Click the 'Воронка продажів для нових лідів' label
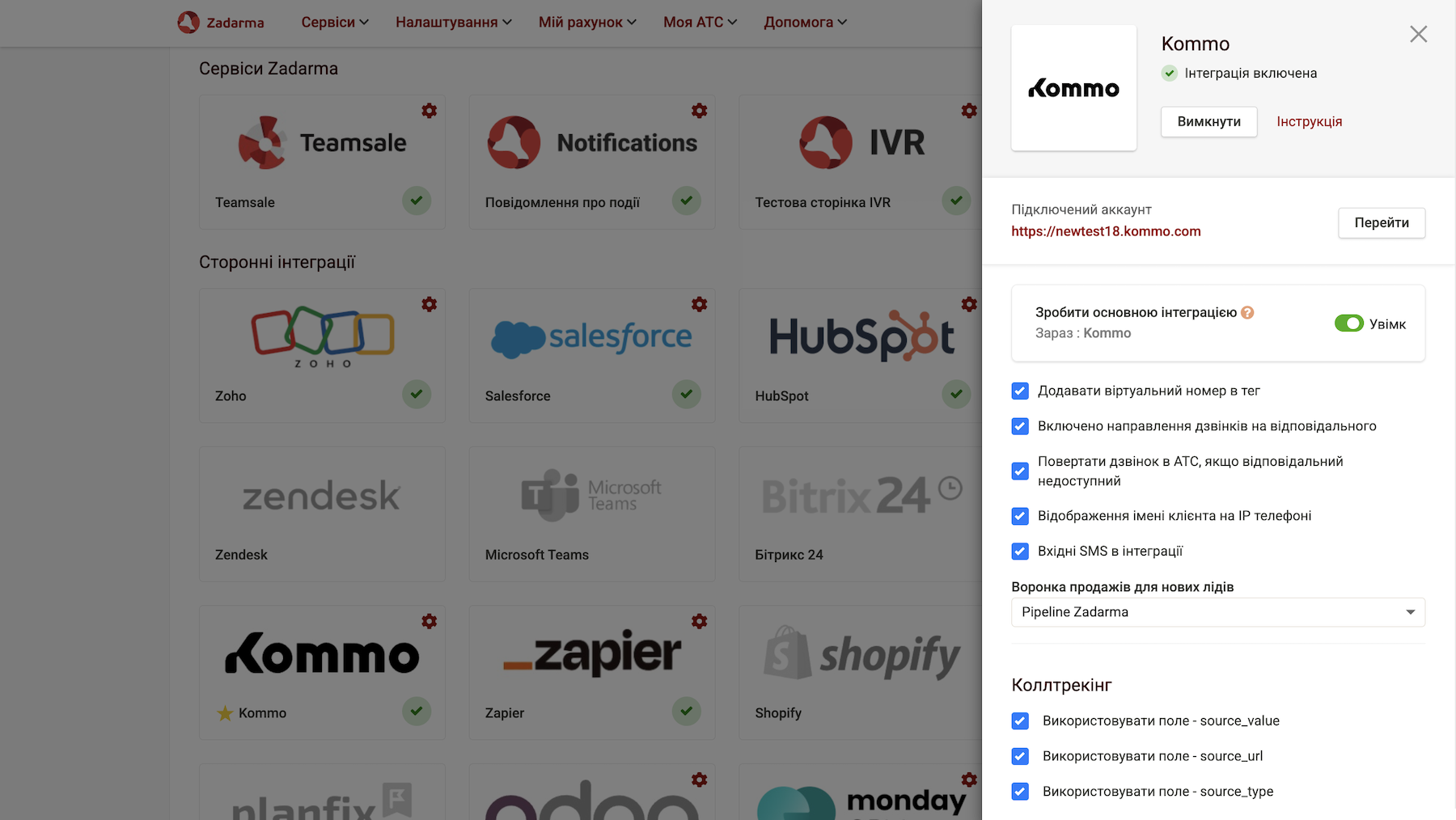This screenshot has height=820, width=1456. [1123, 587]
